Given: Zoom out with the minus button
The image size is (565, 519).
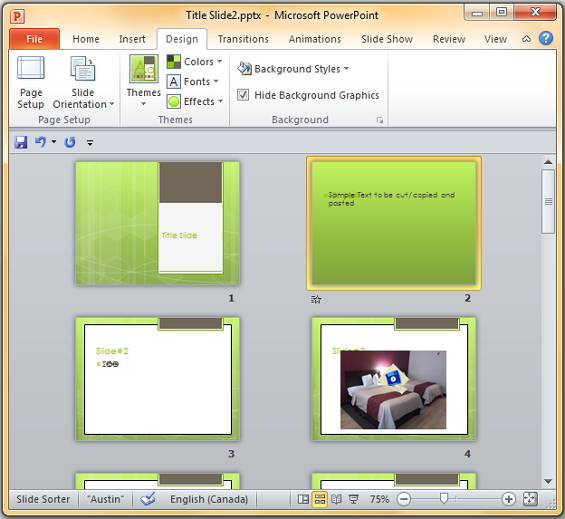Looking at the screenshot, I should (404, 499).
